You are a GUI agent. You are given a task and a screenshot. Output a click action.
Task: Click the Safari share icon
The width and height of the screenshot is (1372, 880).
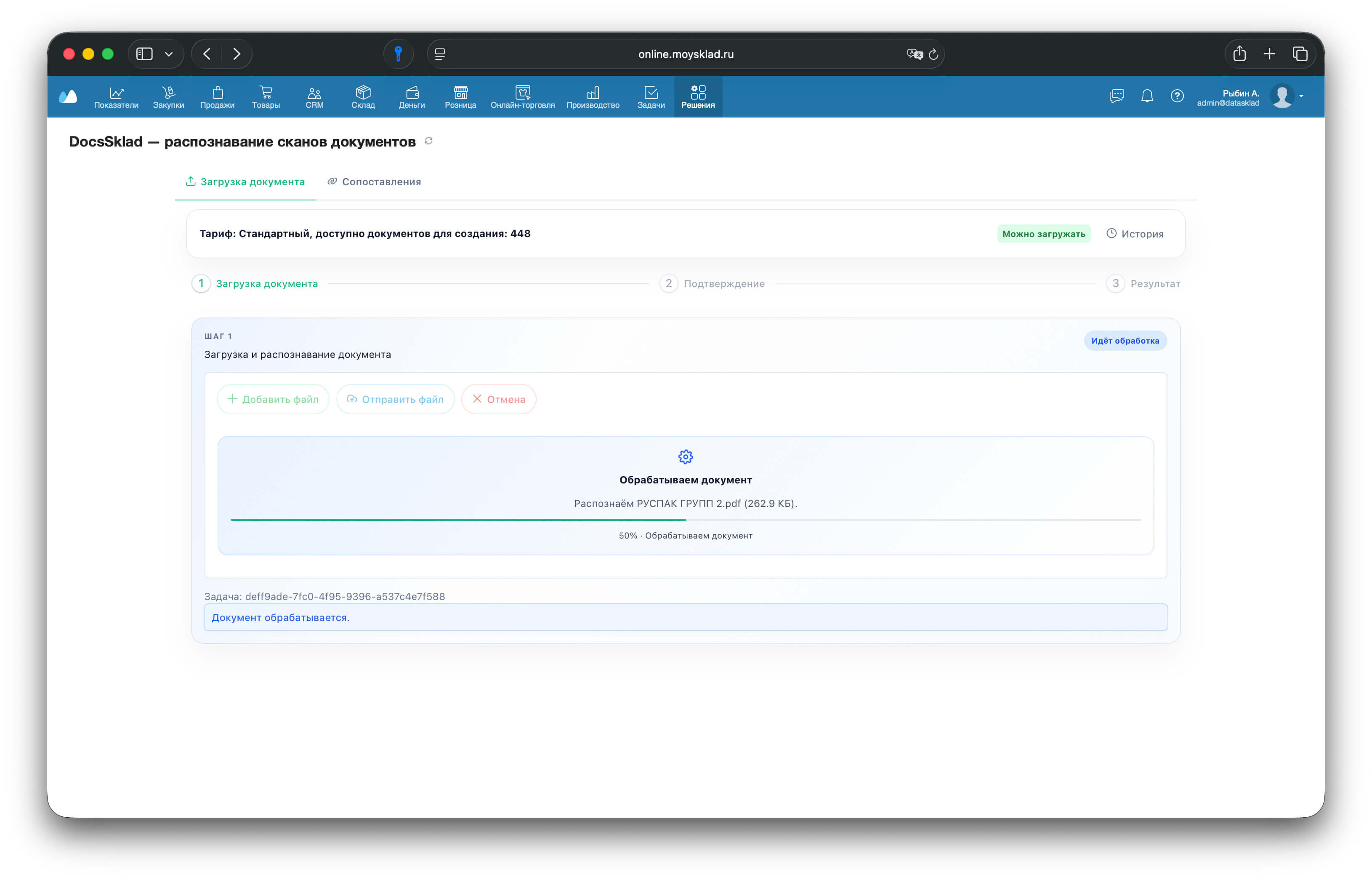(1239, 54)
